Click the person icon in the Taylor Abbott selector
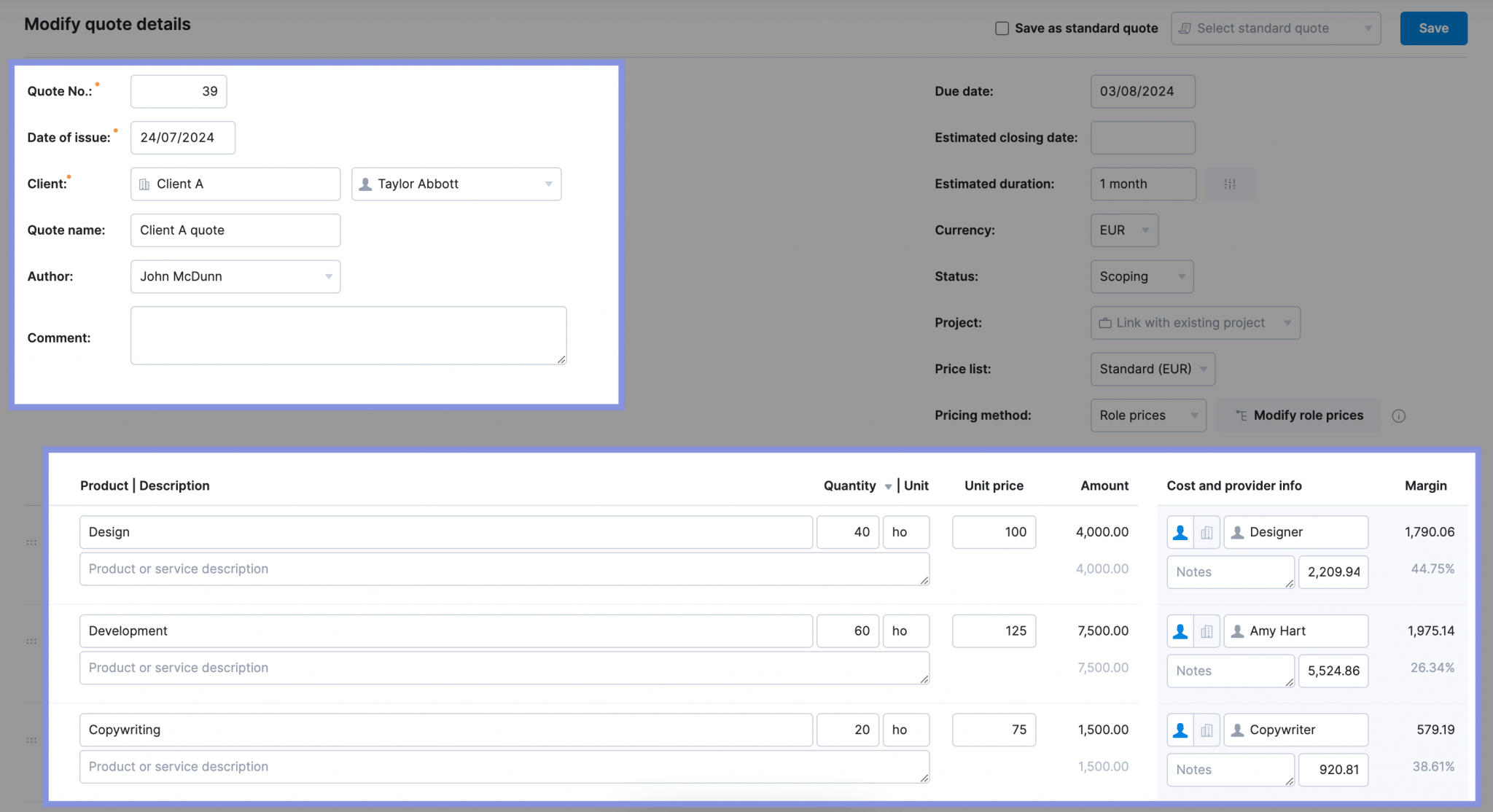1493x812 pixels. click(366, 184)
